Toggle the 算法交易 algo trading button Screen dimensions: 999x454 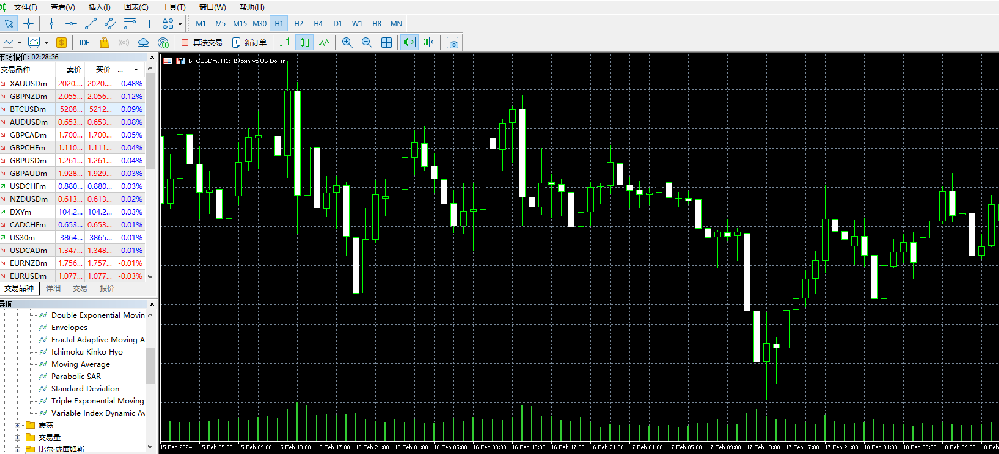point(201,43)
